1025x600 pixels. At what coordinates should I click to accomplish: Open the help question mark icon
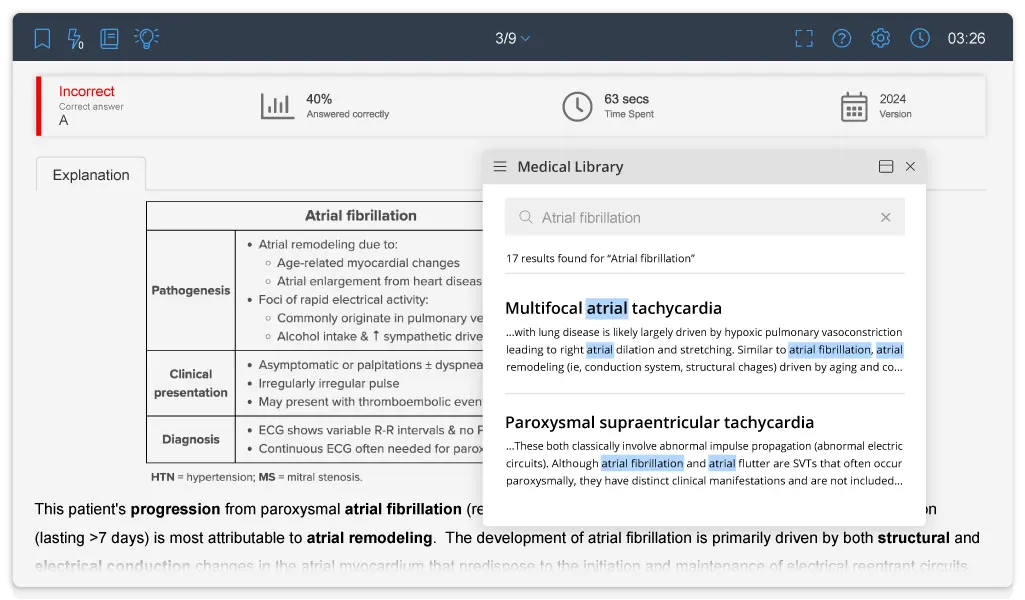[841, 39]
